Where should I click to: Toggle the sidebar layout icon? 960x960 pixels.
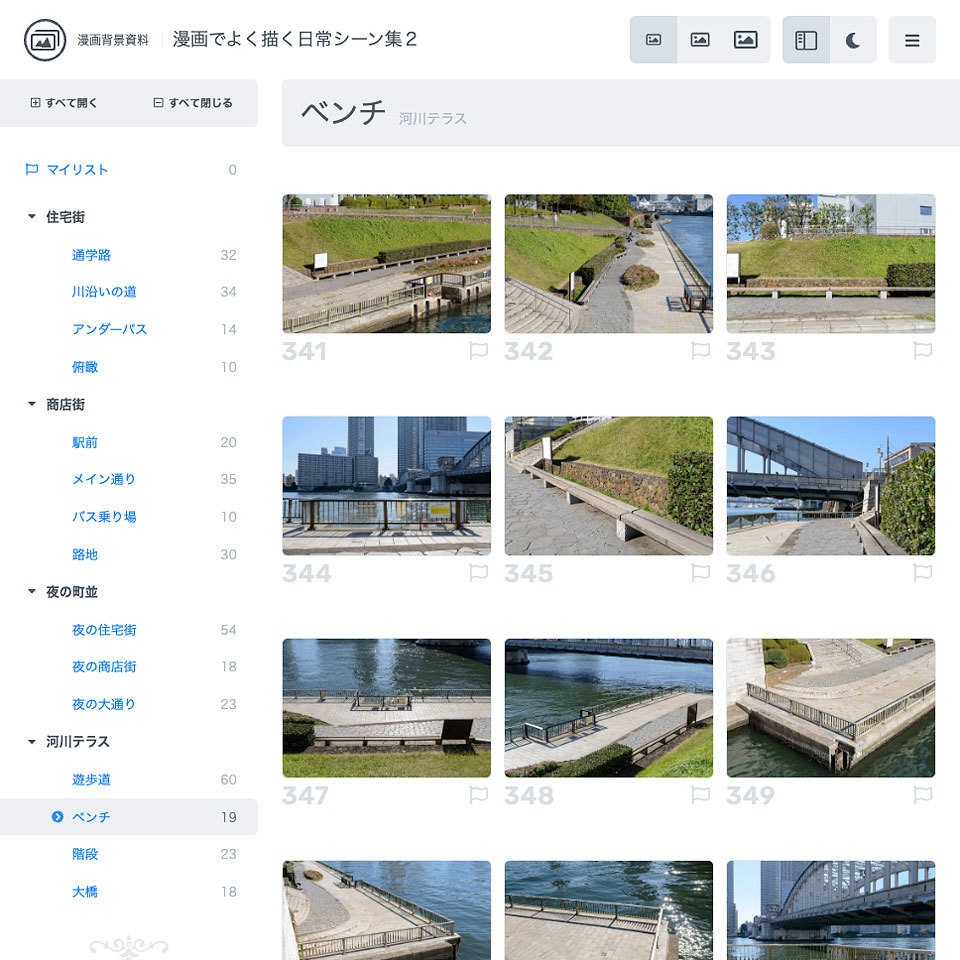pyautogui.click(x=806, y=38)
